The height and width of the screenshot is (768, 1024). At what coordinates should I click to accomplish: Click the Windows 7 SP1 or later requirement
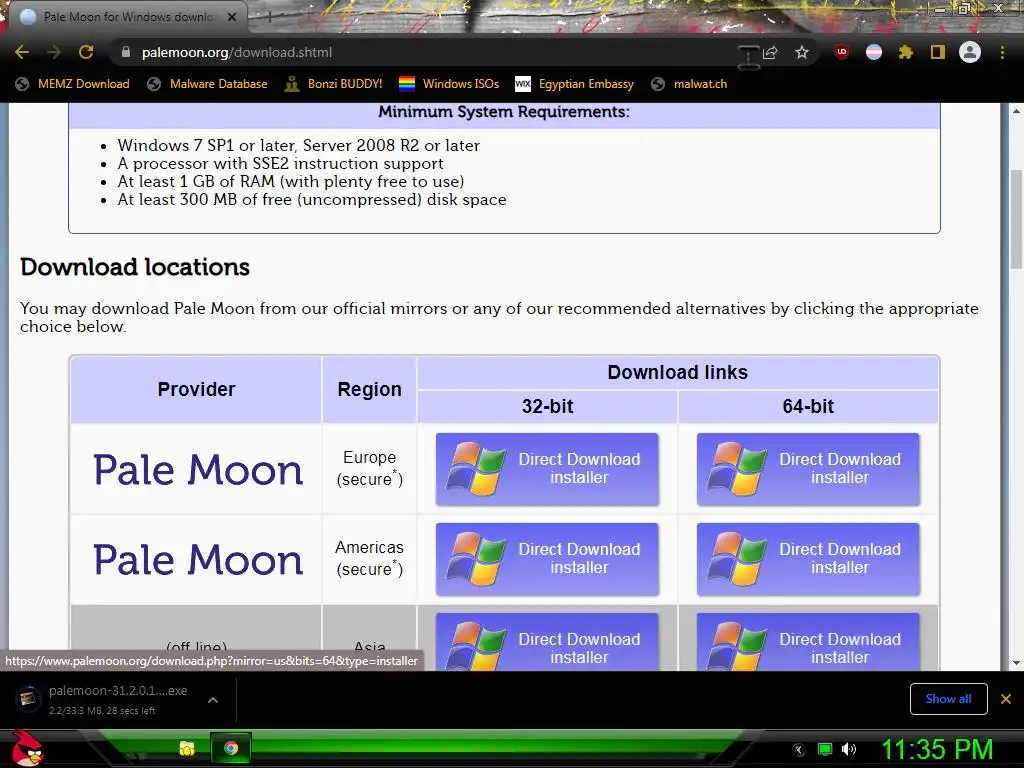coord(298,145)
